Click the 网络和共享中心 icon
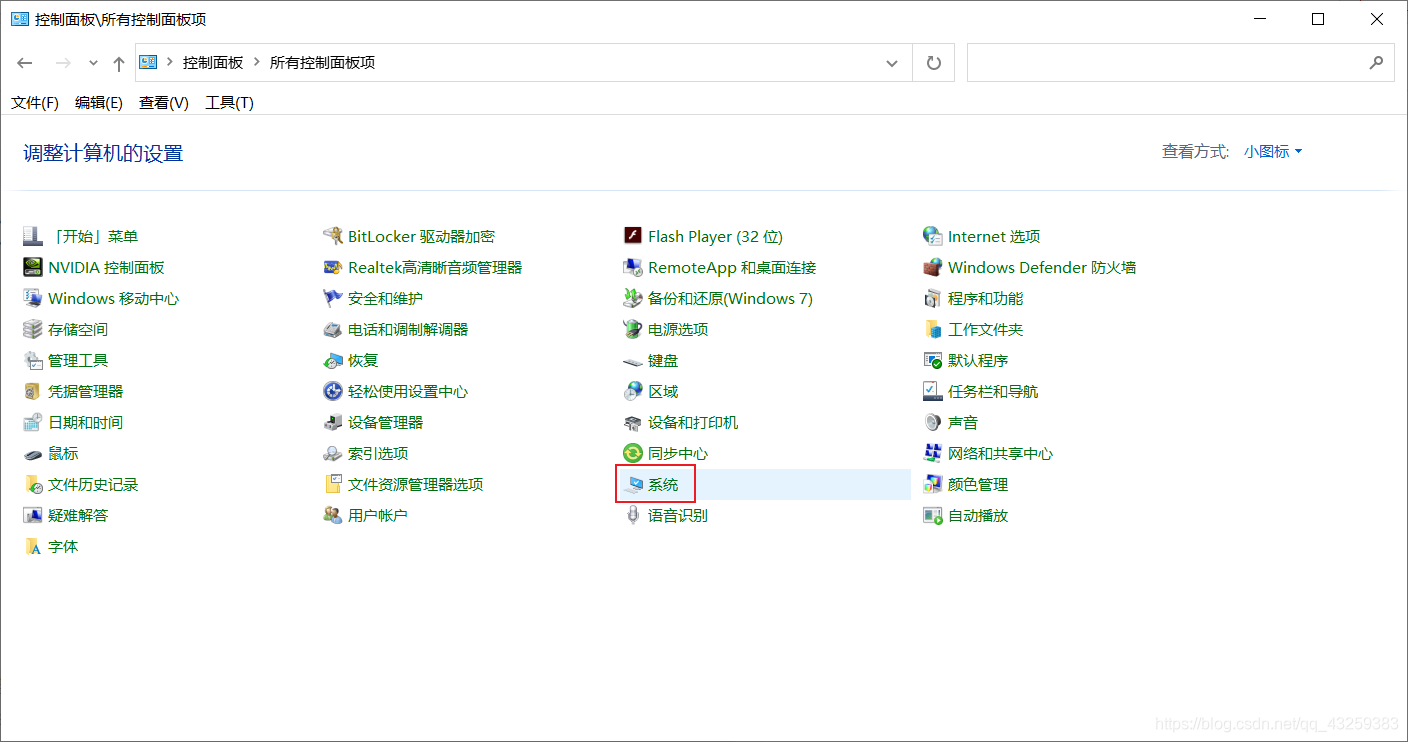Viewport: 1408px width, 742px height. point(933,453)
